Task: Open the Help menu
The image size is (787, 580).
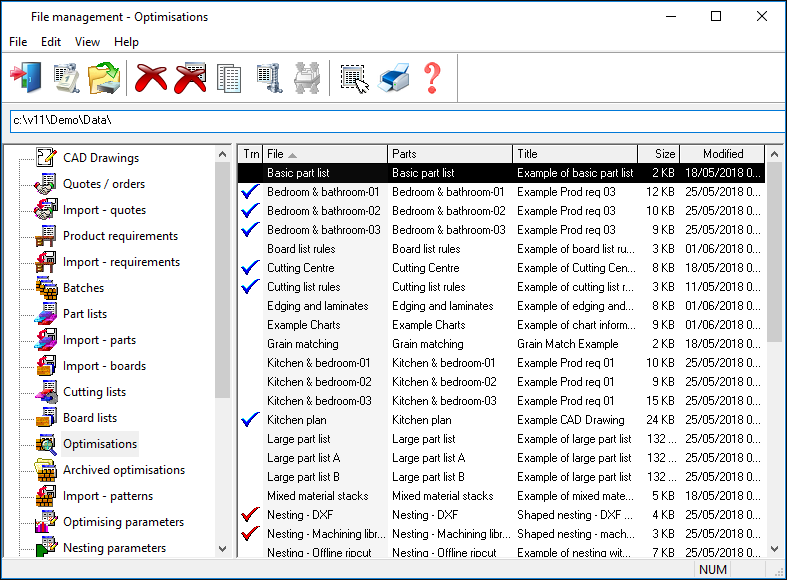Action: click(x=126, y=42)
